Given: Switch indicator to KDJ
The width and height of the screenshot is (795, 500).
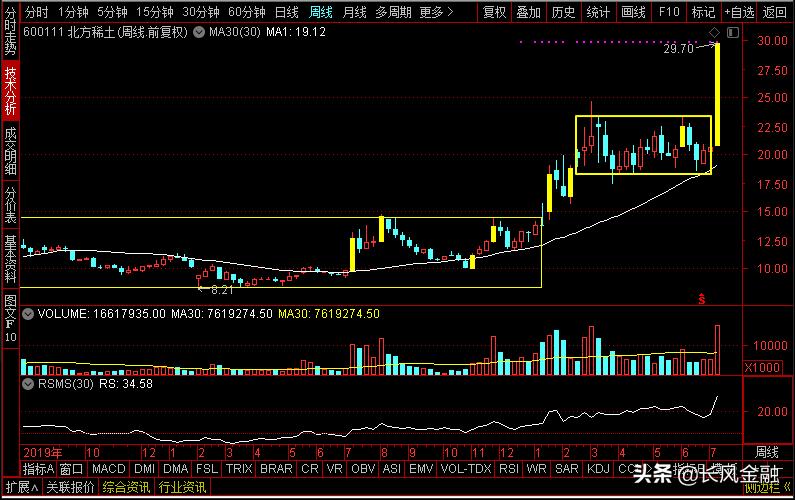Looking at the screenshot, I should click(598, 469).
